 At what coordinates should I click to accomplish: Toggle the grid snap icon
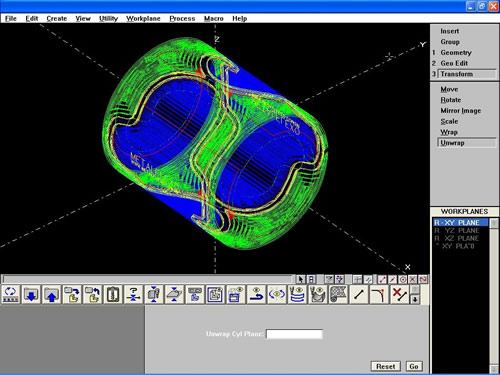click(357, 279)
